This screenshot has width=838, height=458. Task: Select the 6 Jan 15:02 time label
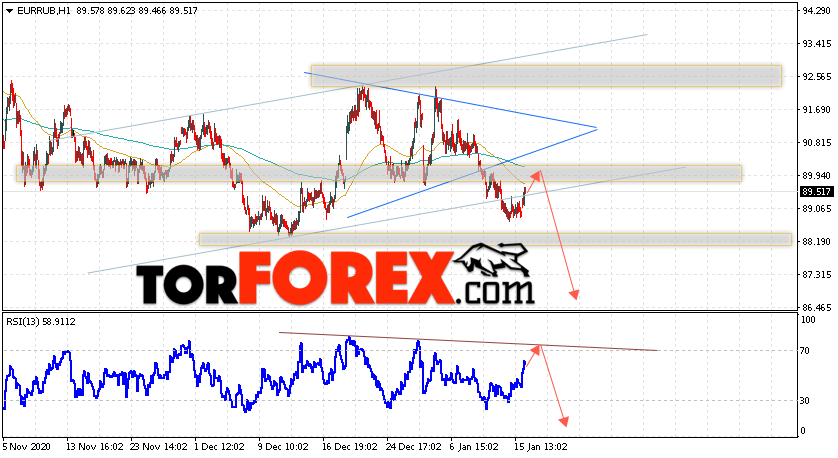476,446
